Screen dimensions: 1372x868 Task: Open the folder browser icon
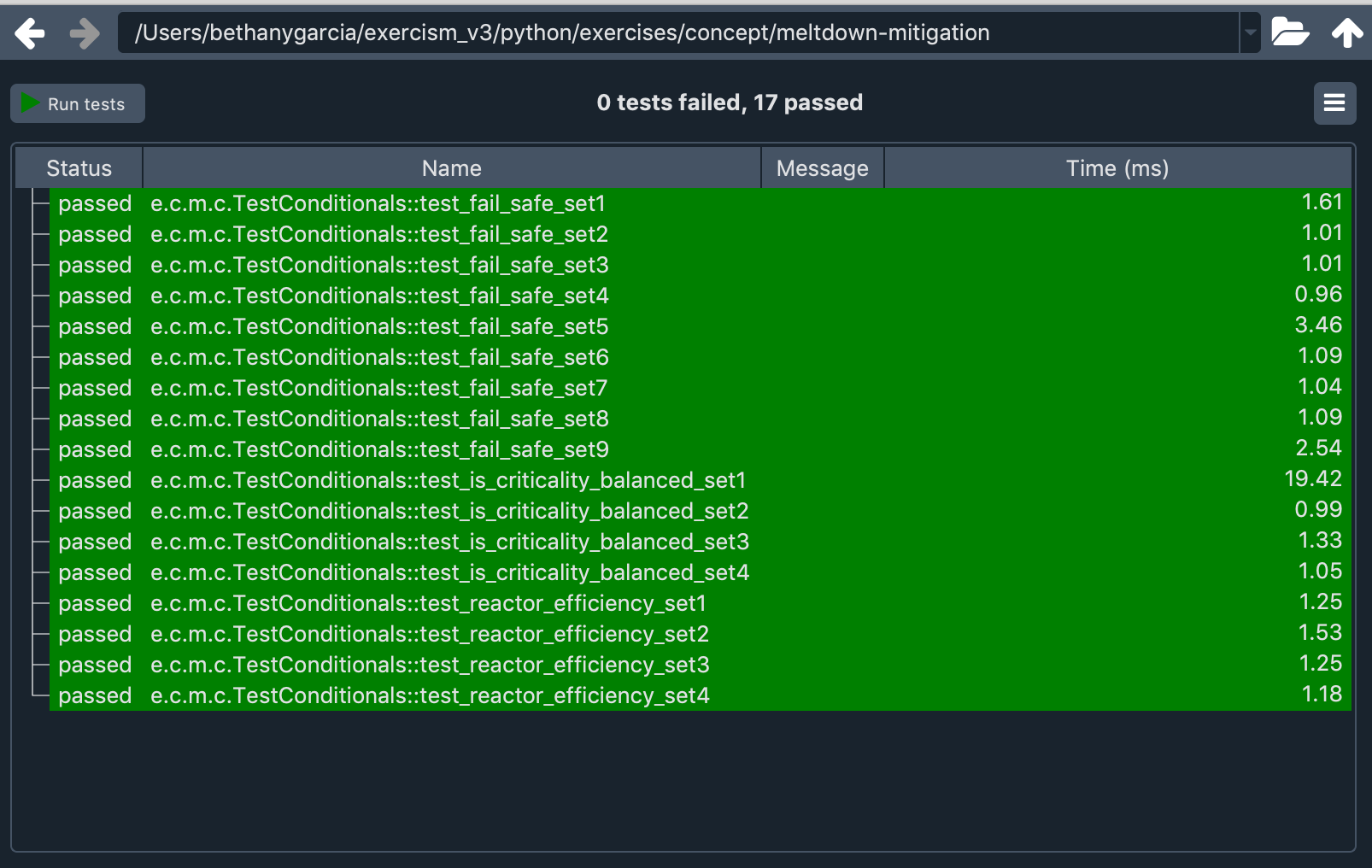click(1291, 32)
